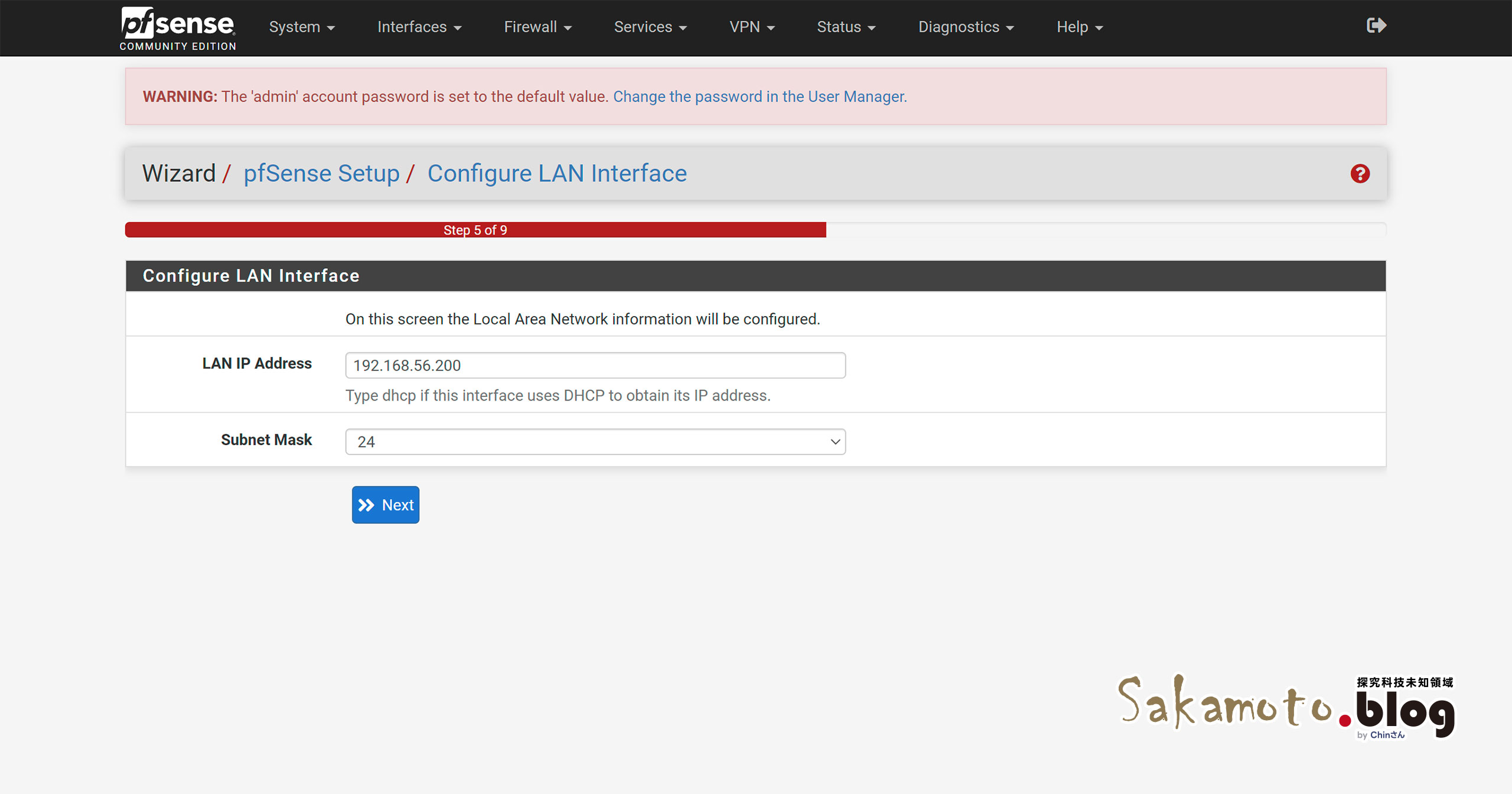Viewport: 1512px width, 794px height.
Task: Click the pfSense Community Edition logo
Action: click(x=178, y=28)
